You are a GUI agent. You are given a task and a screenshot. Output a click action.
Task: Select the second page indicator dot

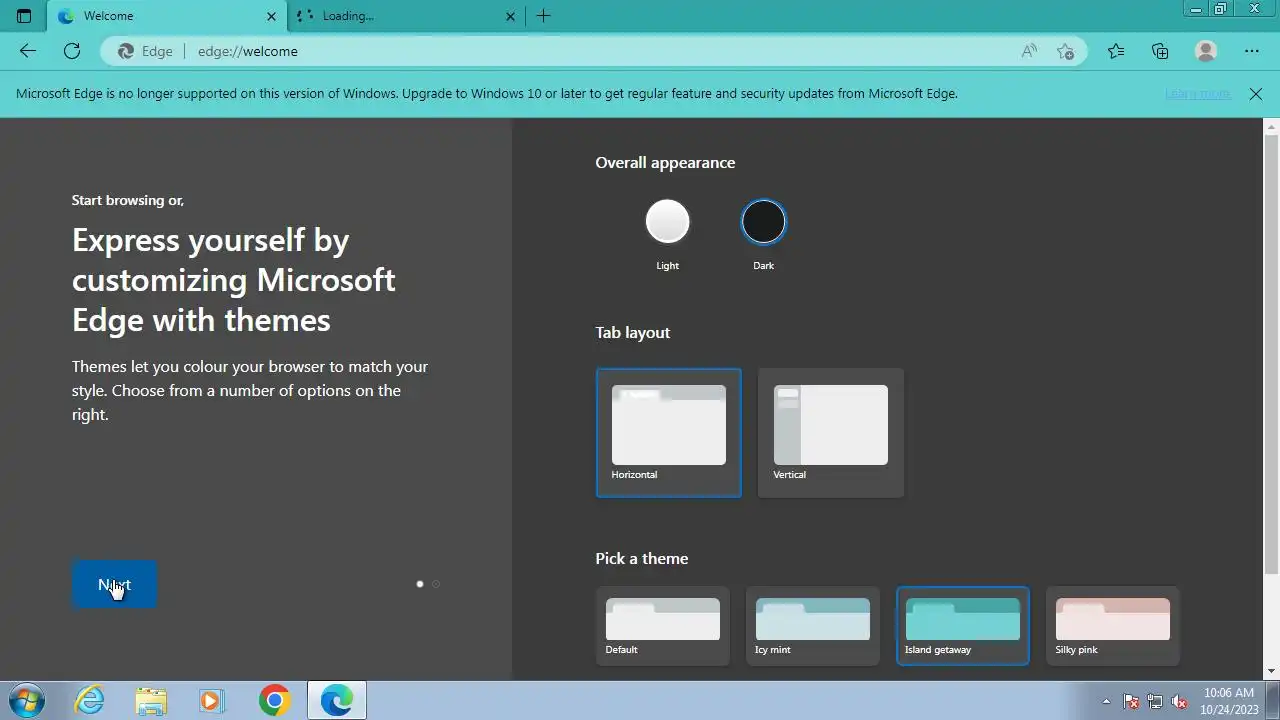436,584
